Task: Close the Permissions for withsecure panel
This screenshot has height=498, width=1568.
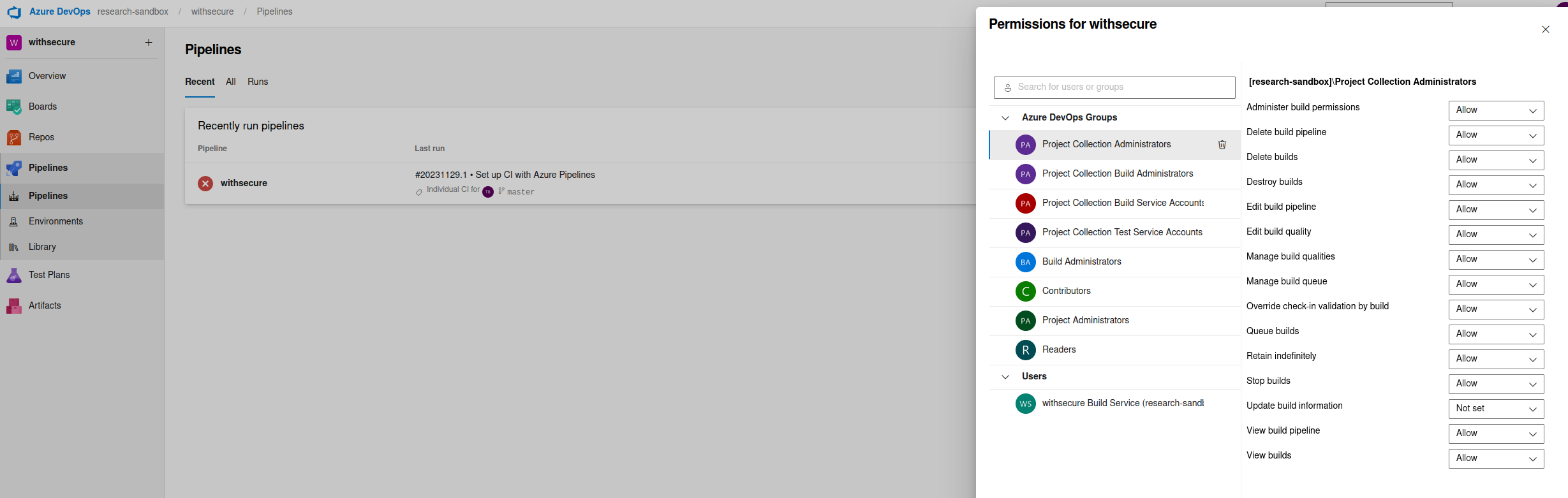Action: (x=1546, y=29)
